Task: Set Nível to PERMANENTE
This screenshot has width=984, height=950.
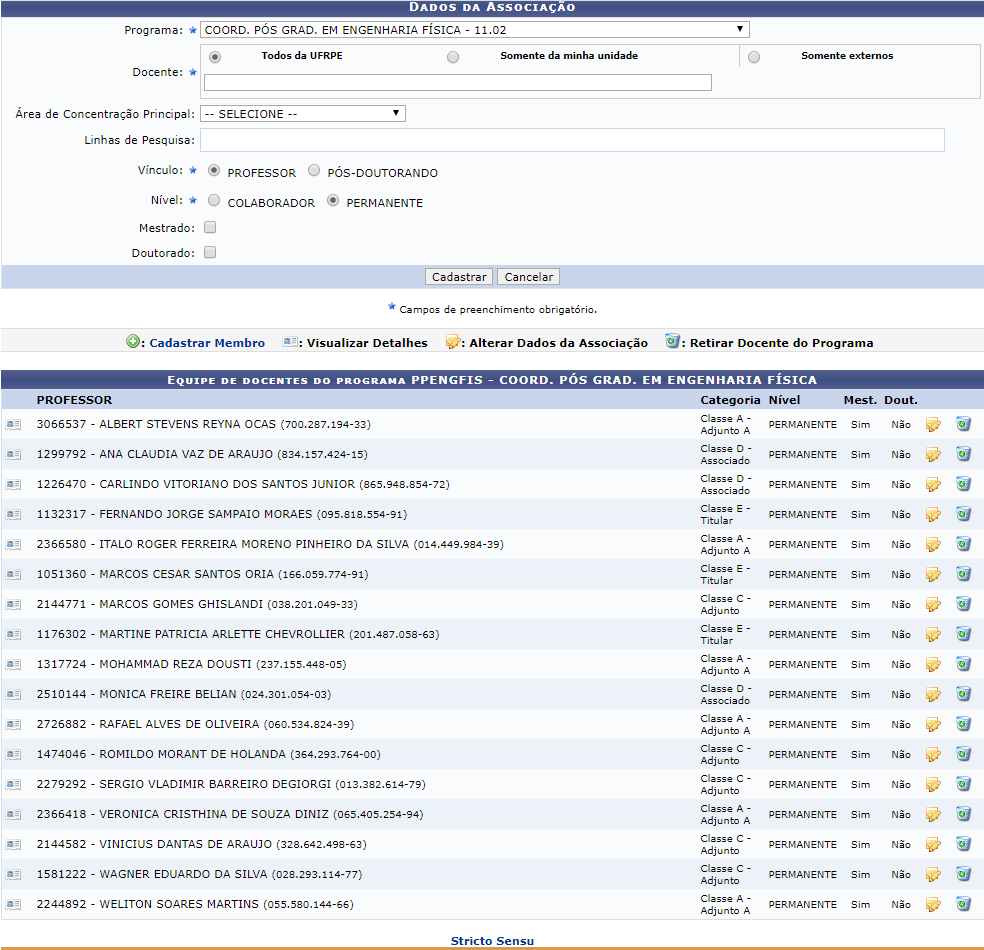Action: click(x=333, y=201)
